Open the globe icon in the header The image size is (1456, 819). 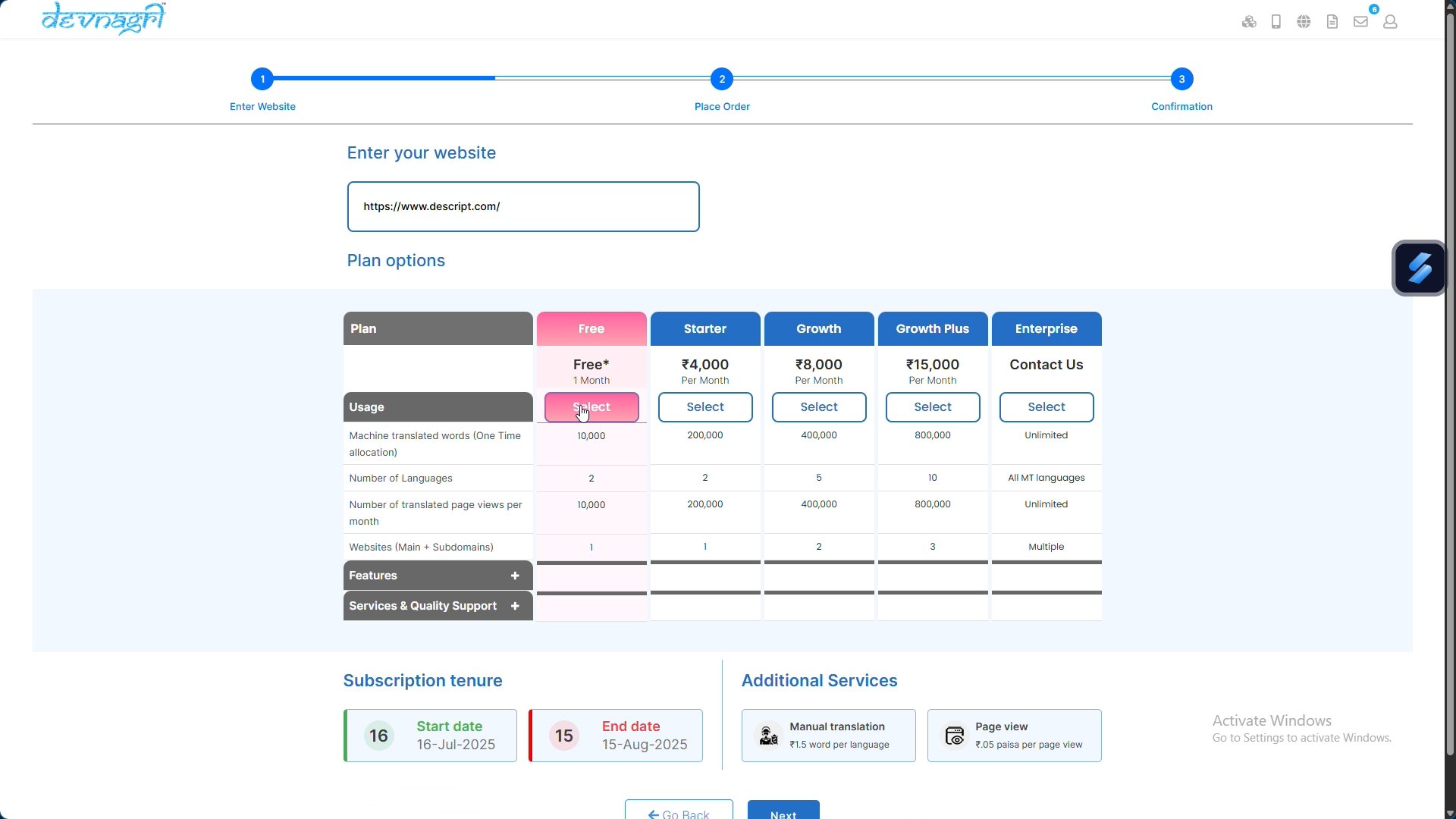pos(1304,22)
